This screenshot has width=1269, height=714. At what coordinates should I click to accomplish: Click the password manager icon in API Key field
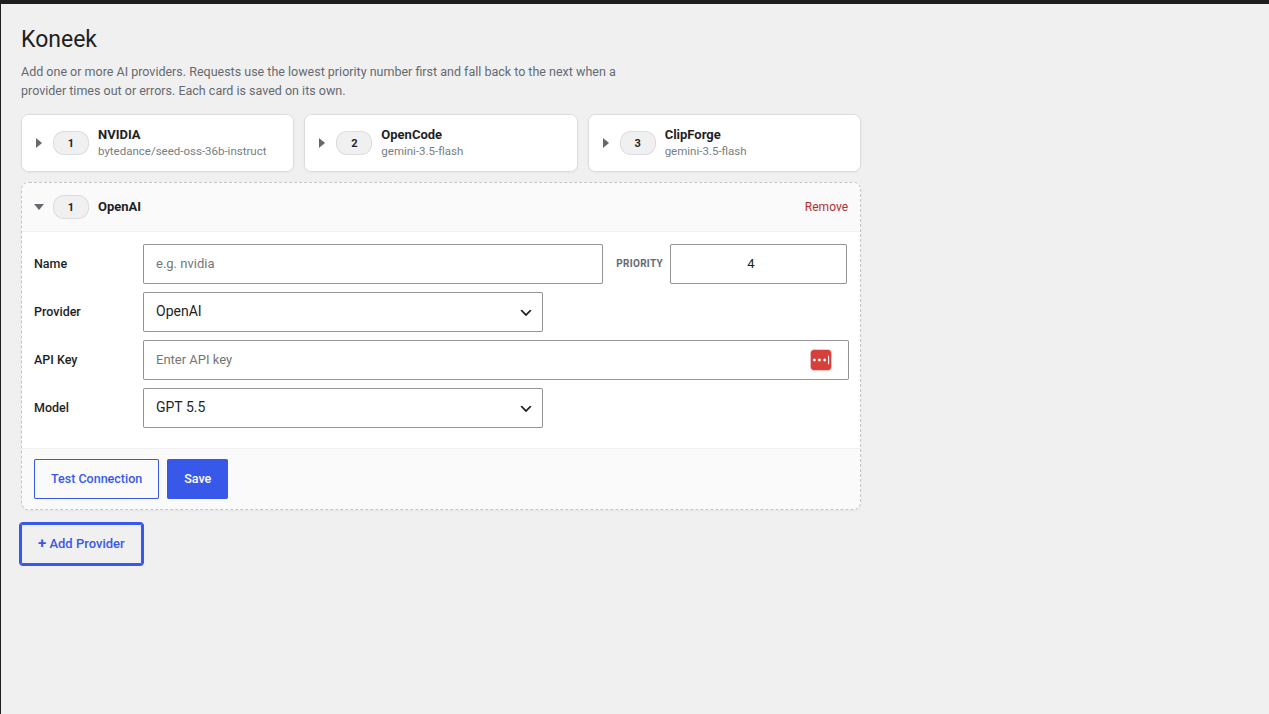[x=820, y=360]
